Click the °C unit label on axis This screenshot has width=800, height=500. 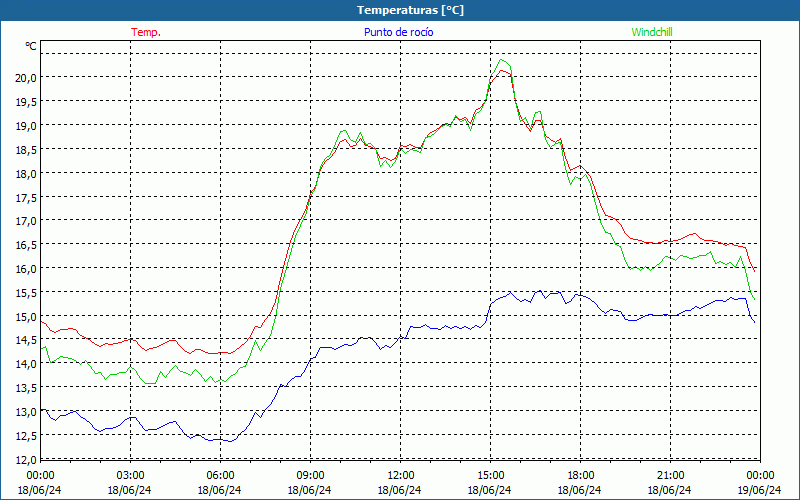(x=31, y=46)
